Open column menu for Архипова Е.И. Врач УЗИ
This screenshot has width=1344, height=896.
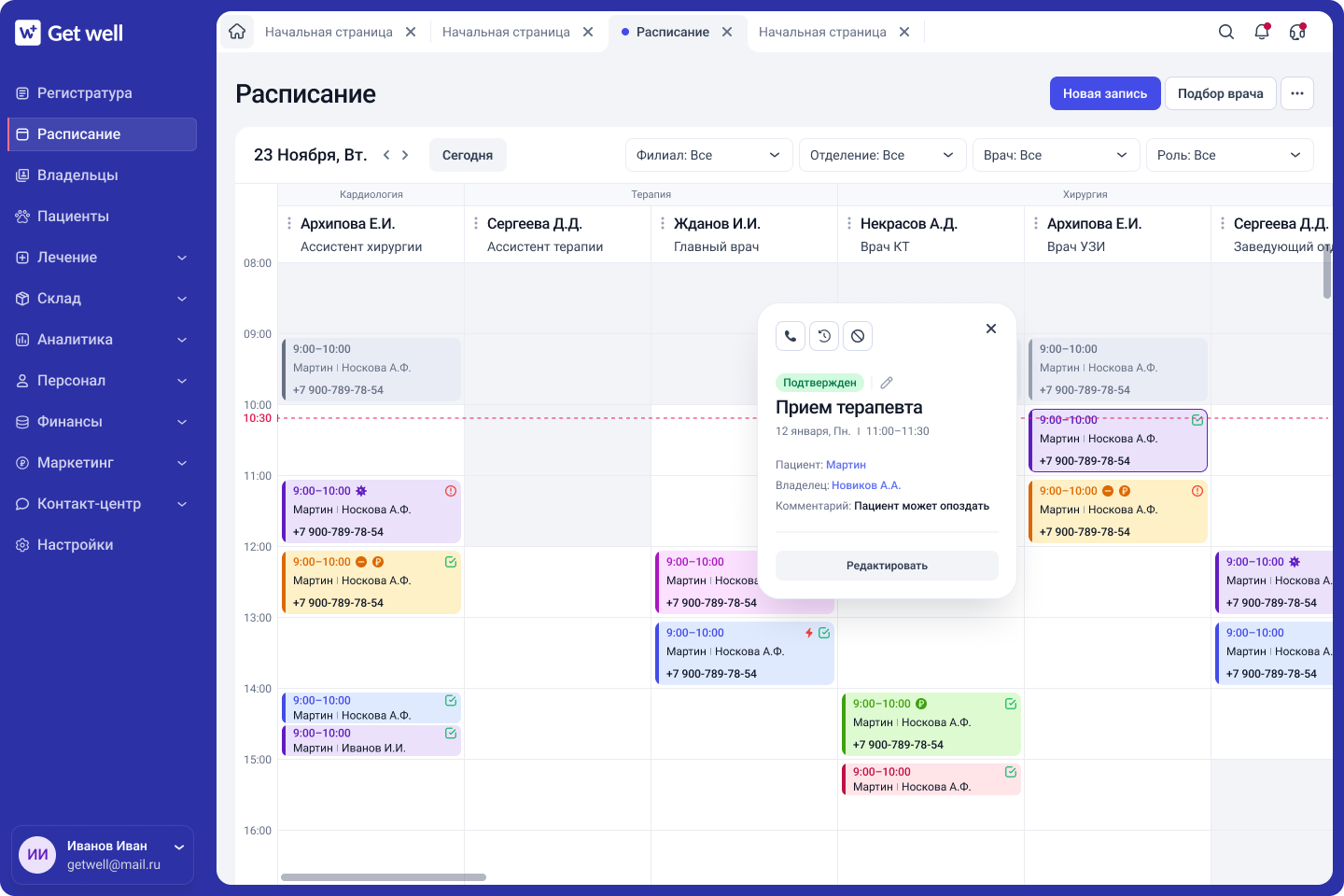1036,224
